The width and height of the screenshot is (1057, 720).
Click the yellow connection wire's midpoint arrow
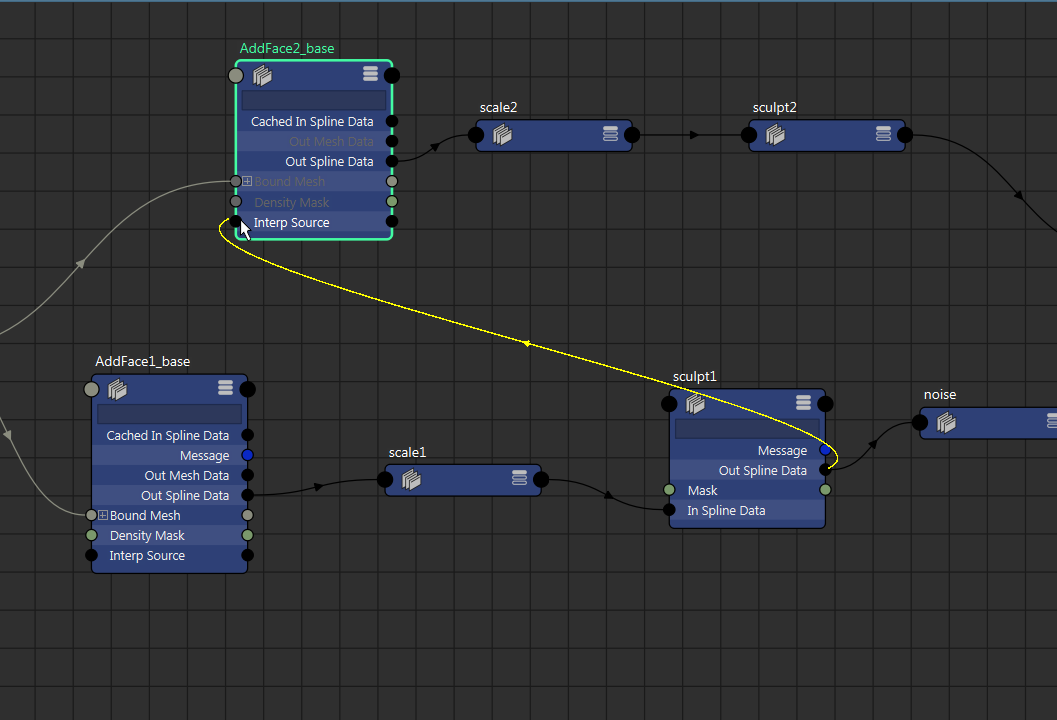tap(527, 341)
